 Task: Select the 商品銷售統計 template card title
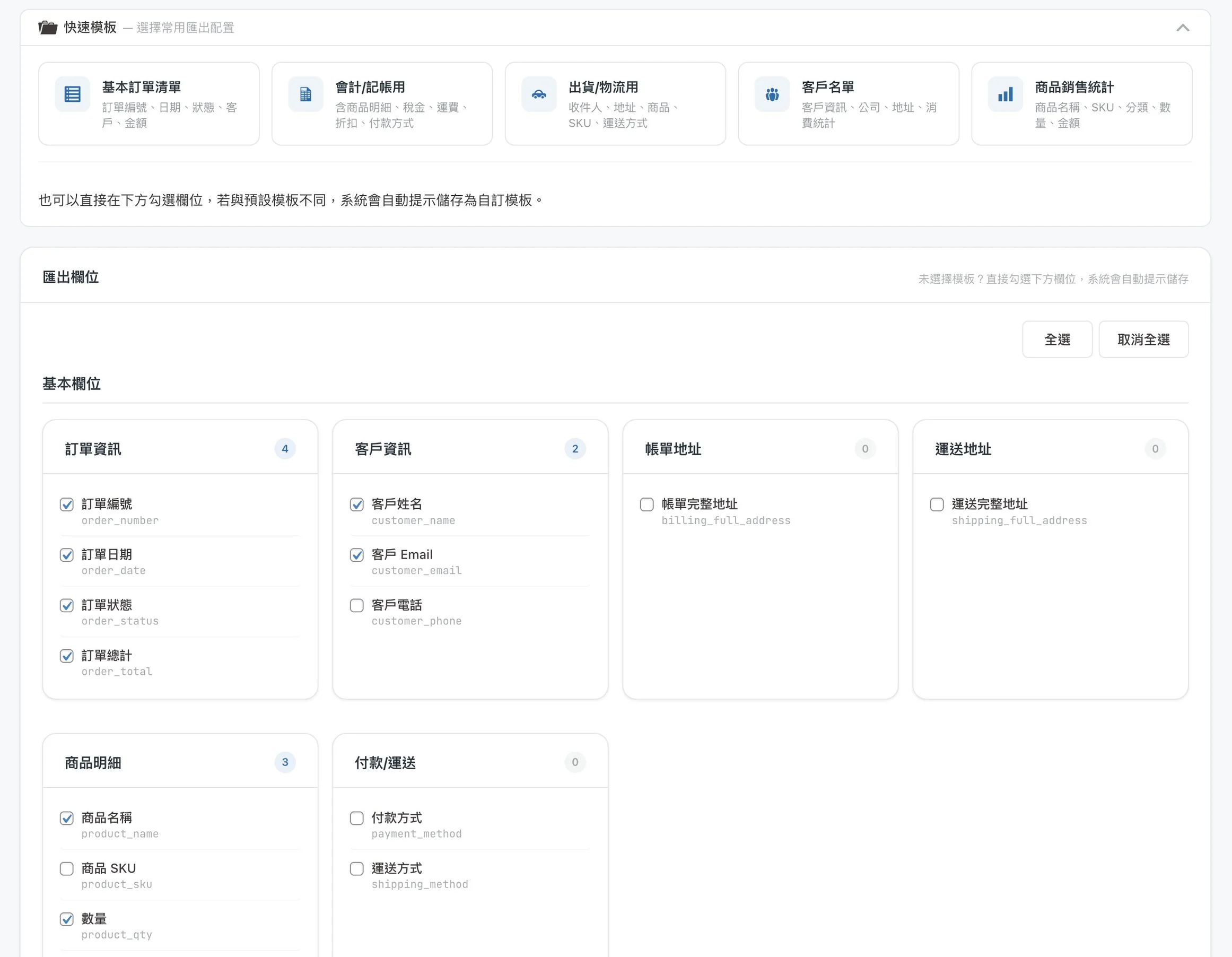tap(1073, 87)
